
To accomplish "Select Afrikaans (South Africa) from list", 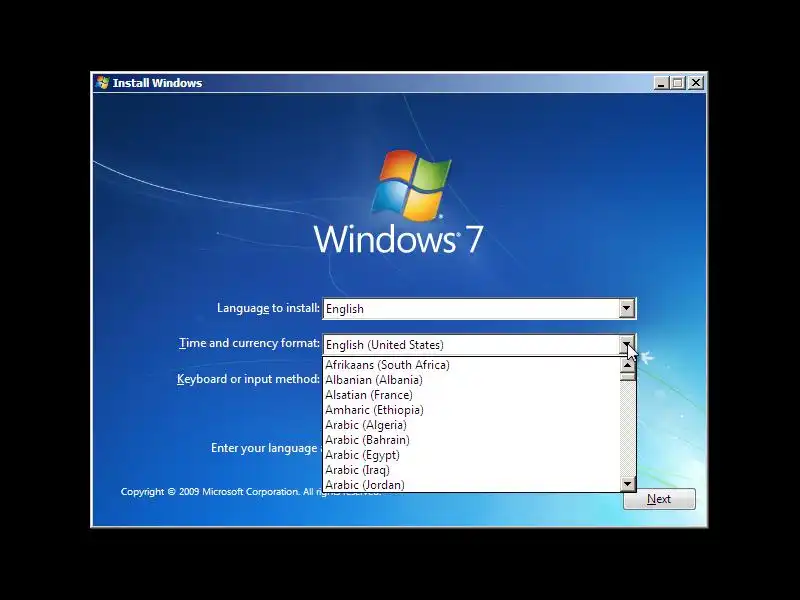I will point(471,365).
